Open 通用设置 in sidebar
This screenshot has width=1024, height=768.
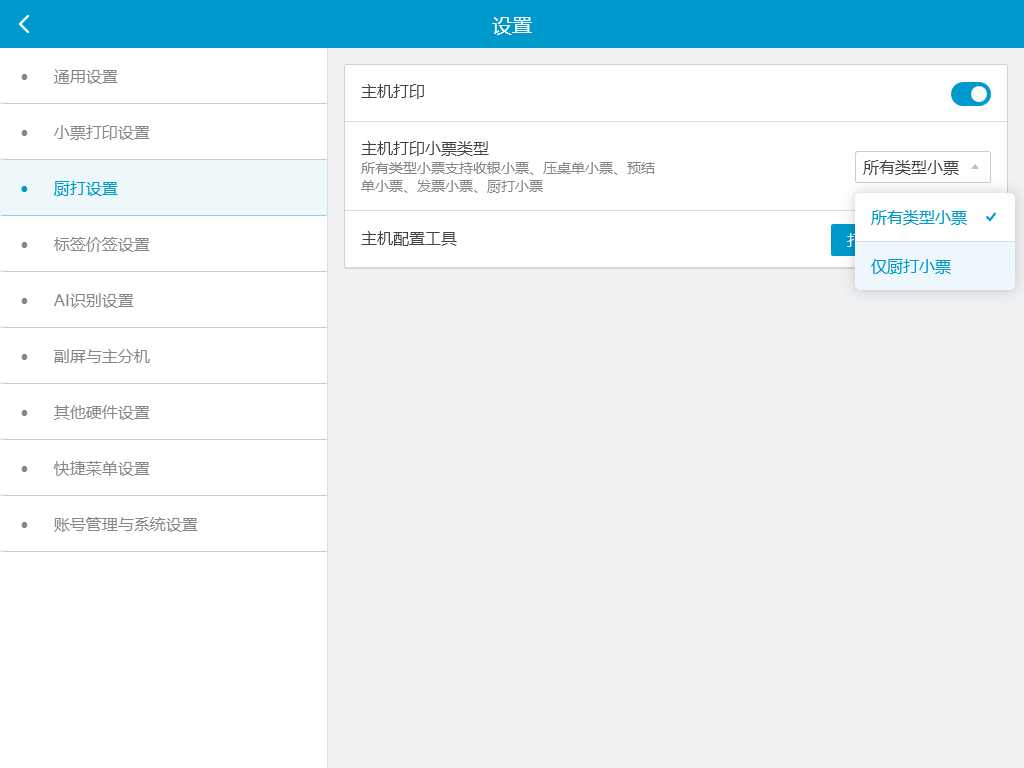(163, 76)
